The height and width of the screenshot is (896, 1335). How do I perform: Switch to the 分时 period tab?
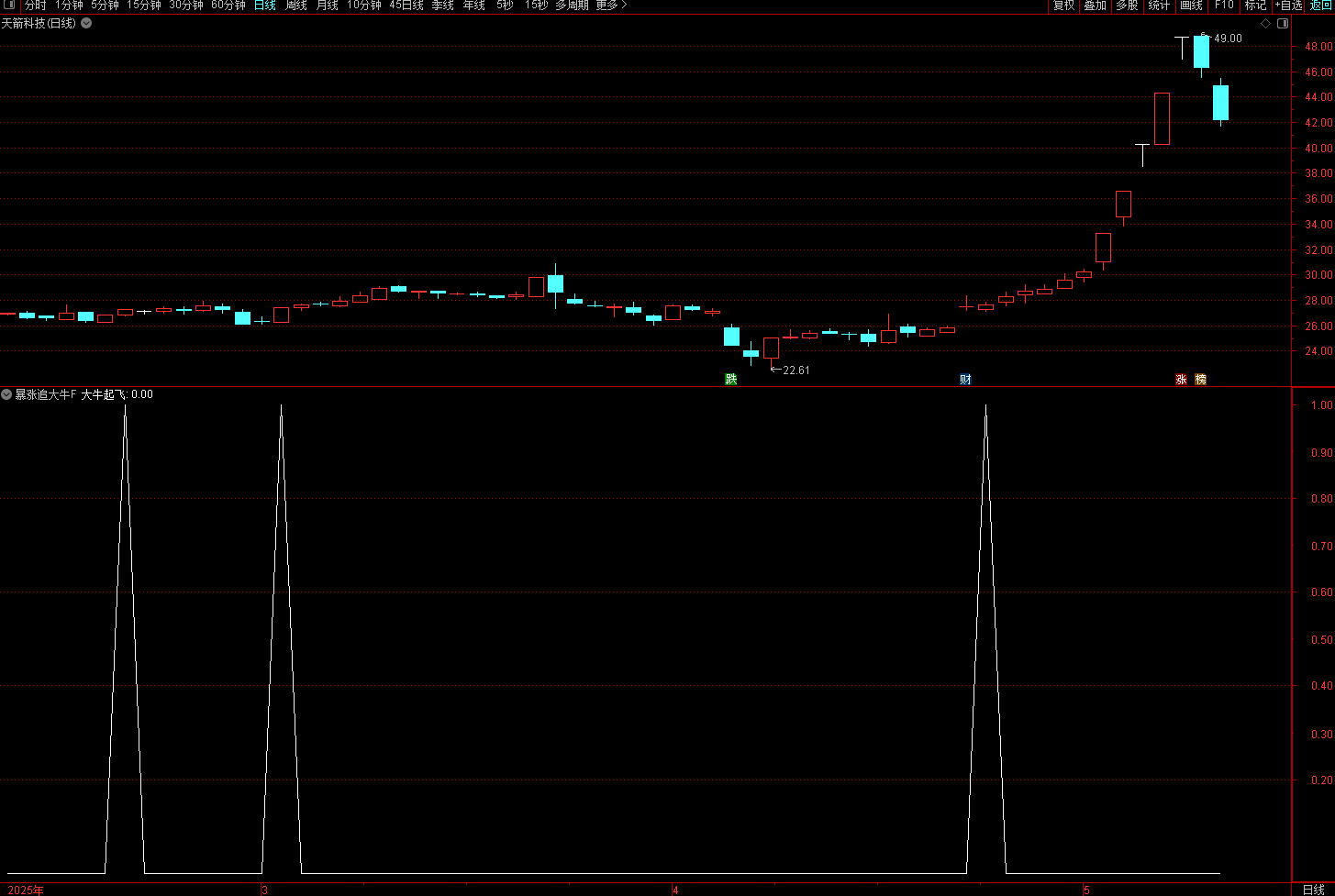coord(35,6)
